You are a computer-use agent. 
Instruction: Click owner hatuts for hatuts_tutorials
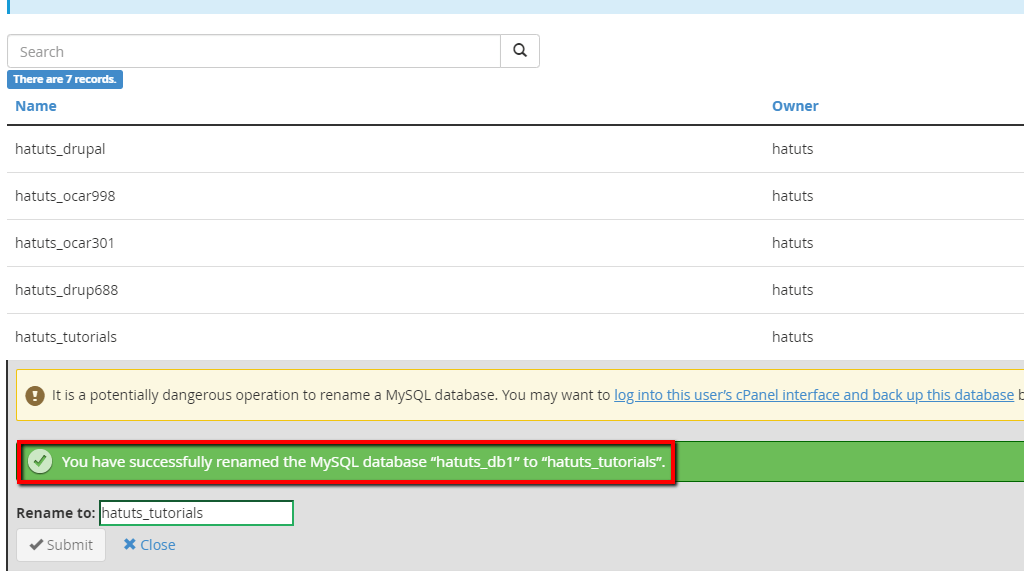click(792, 337)
